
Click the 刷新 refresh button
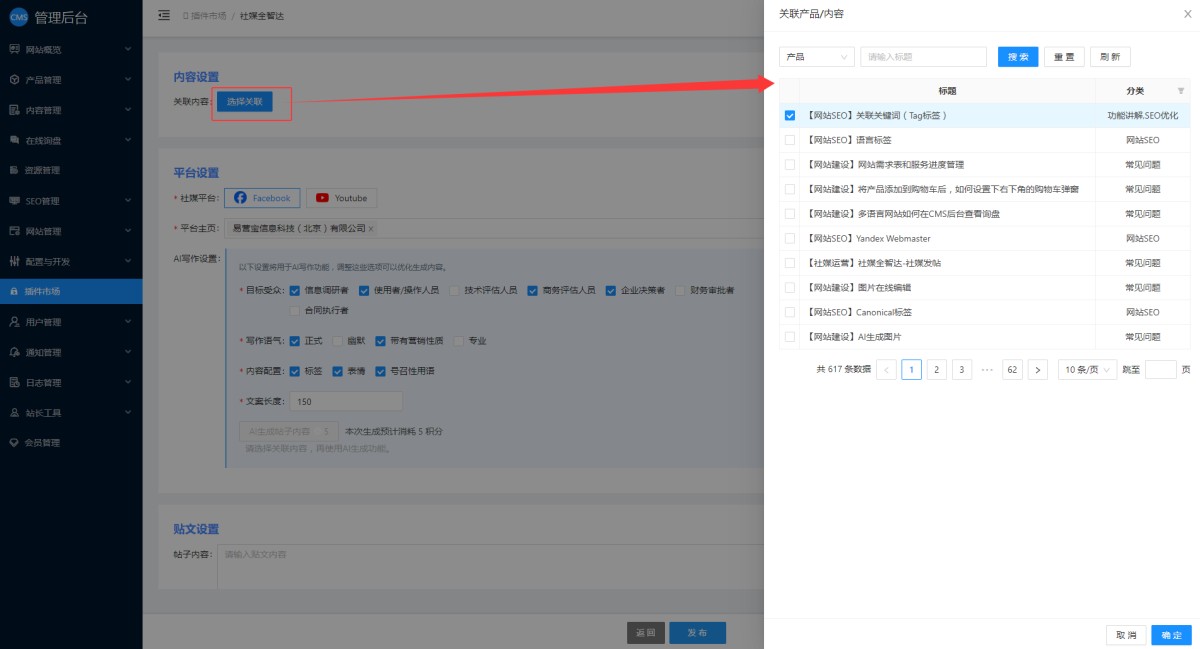pyautogui.click(x=1110, y=57)
